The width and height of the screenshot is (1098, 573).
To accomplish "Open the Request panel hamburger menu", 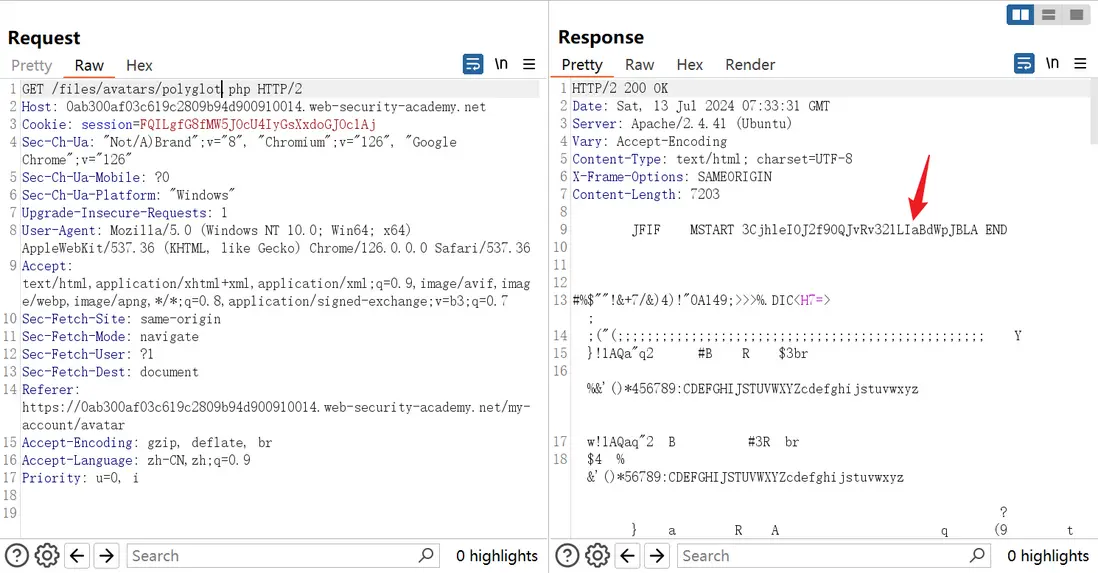I will coord(530,64).
